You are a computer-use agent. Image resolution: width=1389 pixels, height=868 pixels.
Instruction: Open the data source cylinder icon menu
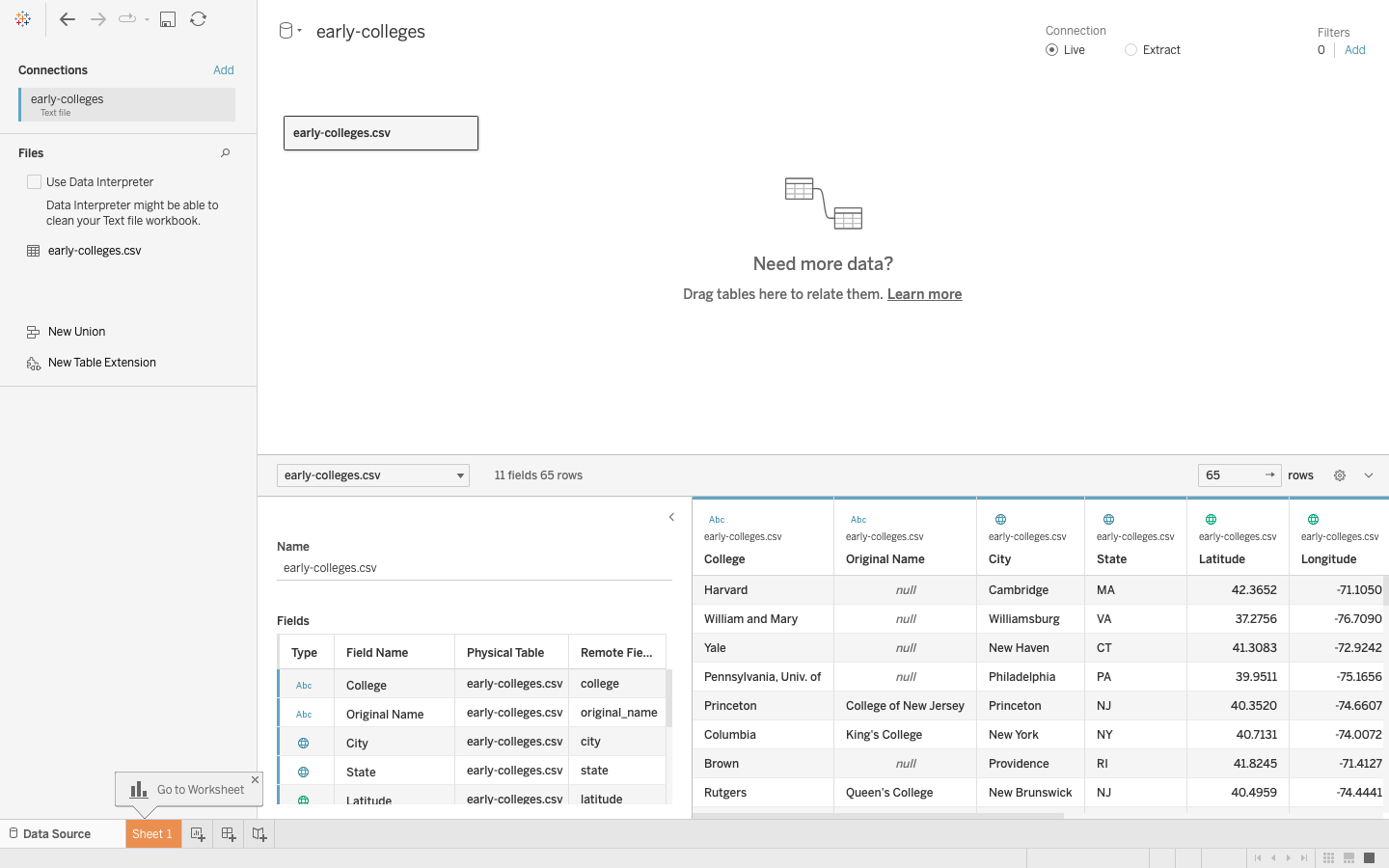point(286,31)
